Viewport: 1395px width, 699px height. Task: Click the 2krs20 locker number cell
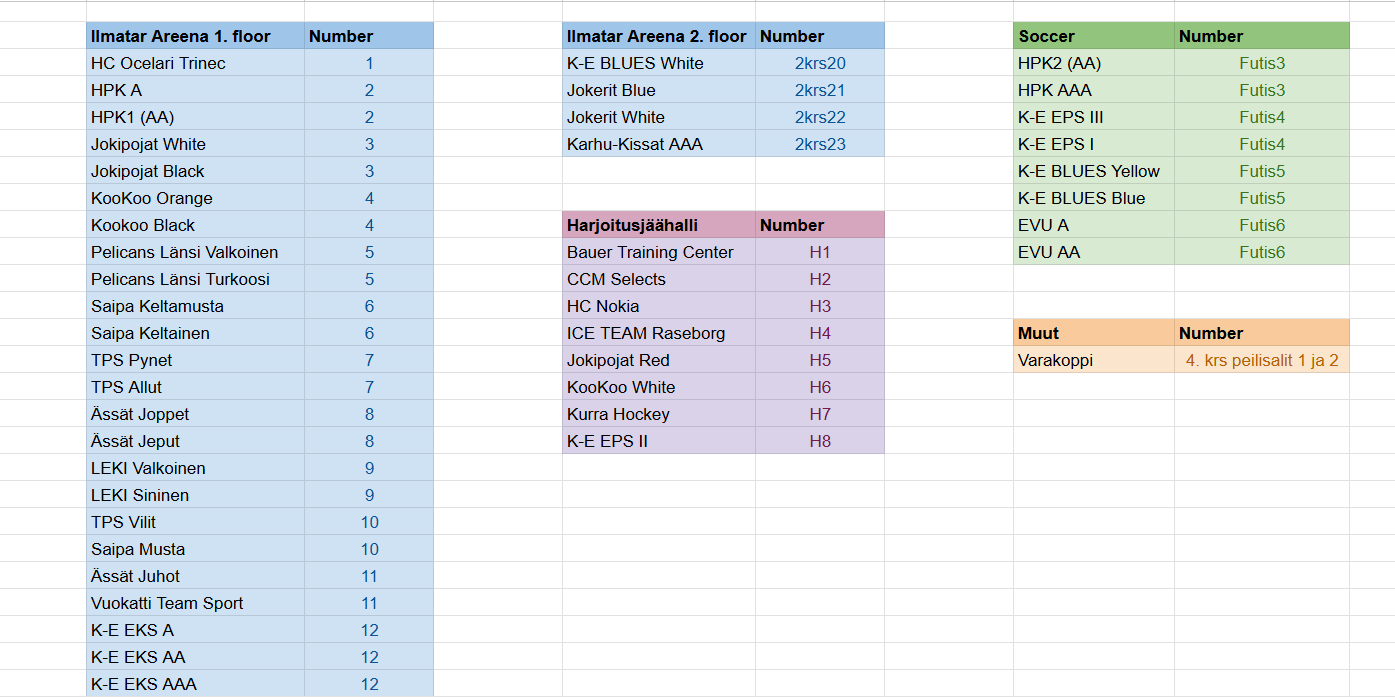[x=820, y=63]
